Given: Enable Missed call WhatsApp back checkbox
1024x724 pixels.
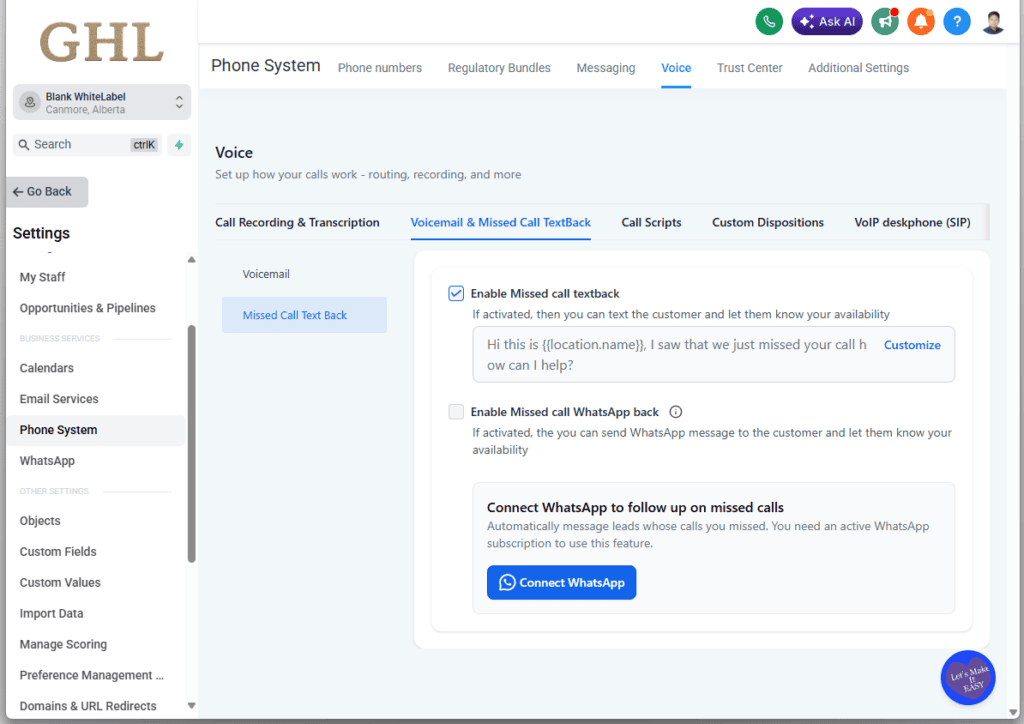Looking at the screenshot, I should [456, 411].
